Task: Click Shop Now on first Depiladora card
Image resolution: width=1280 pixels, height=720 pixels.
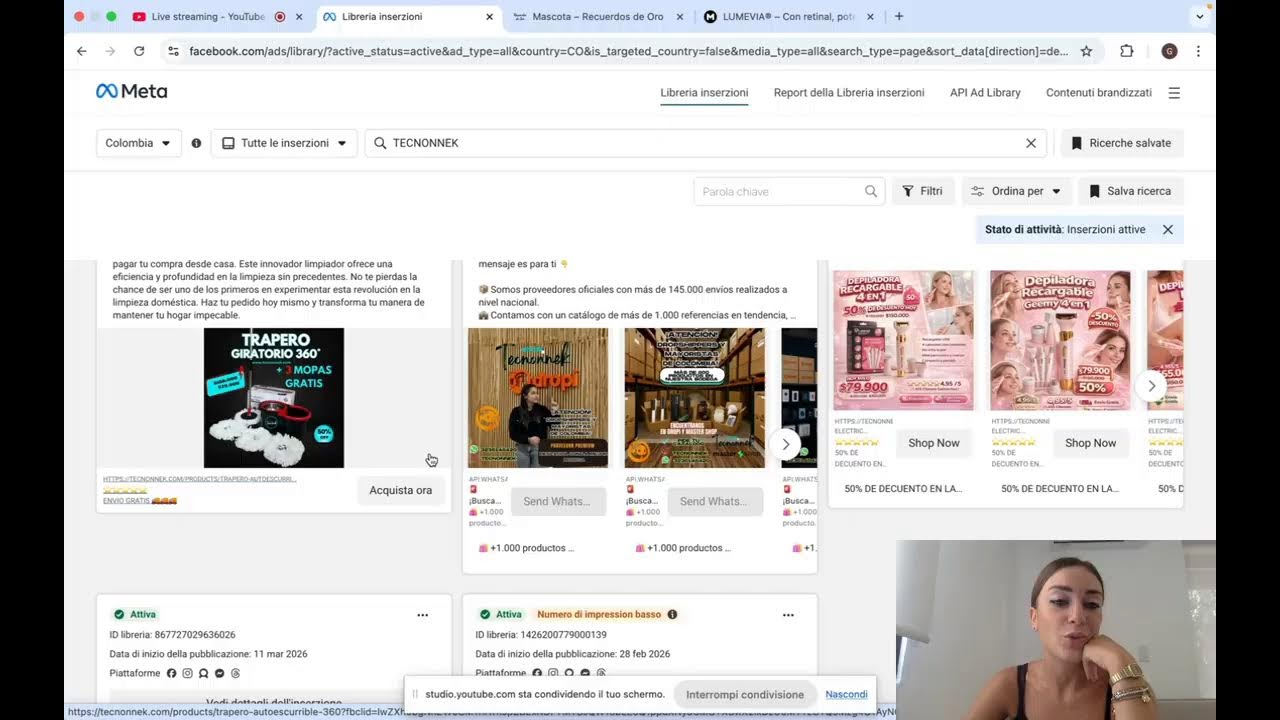Action: 934,443
